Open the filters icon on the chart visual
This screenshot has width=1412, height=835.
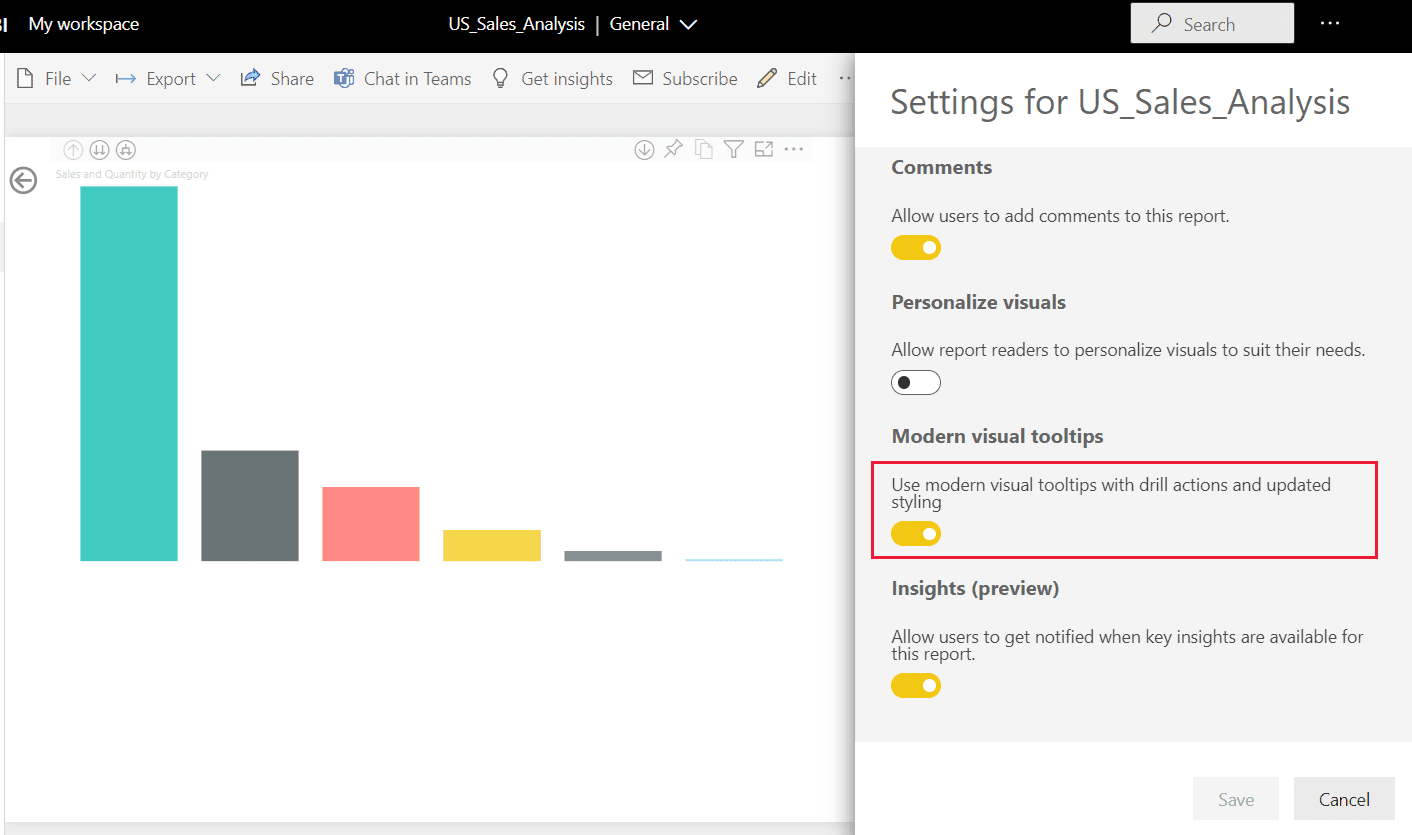click(x=733, y=148)
